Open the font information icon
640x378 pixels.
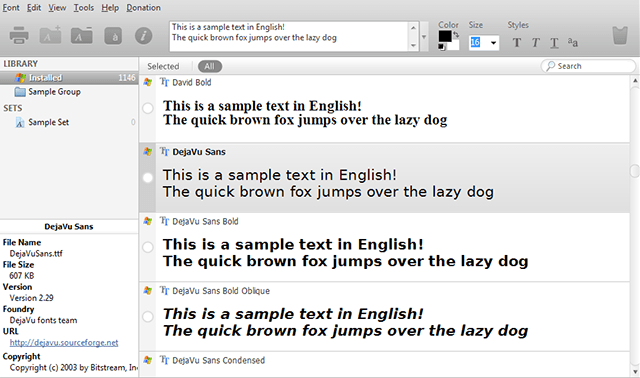coord(144,36)
